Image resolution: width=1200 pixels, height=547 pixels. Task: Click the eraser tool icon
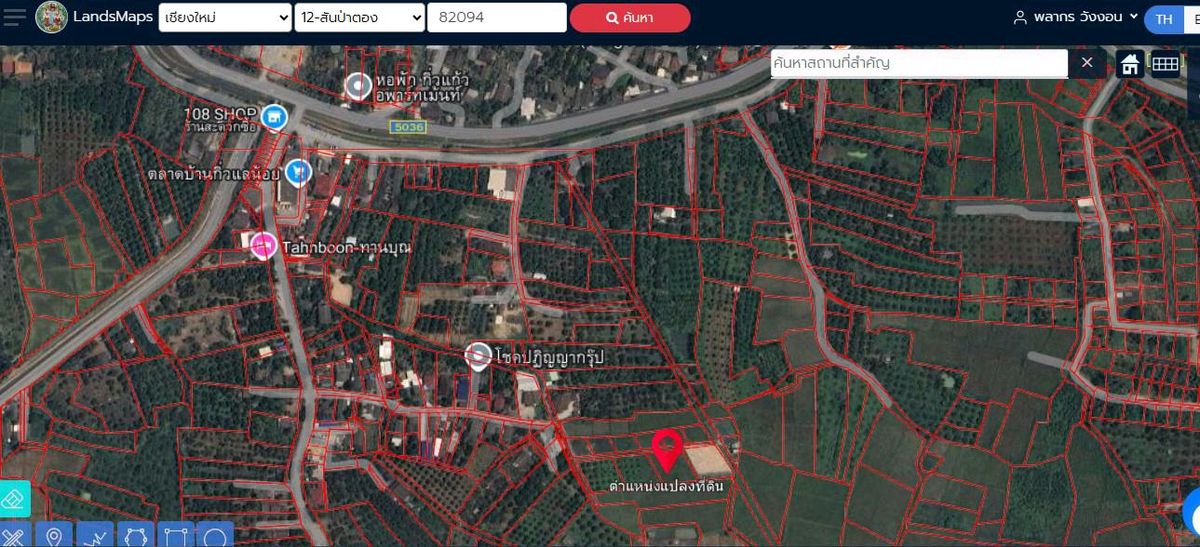point(14,499)
